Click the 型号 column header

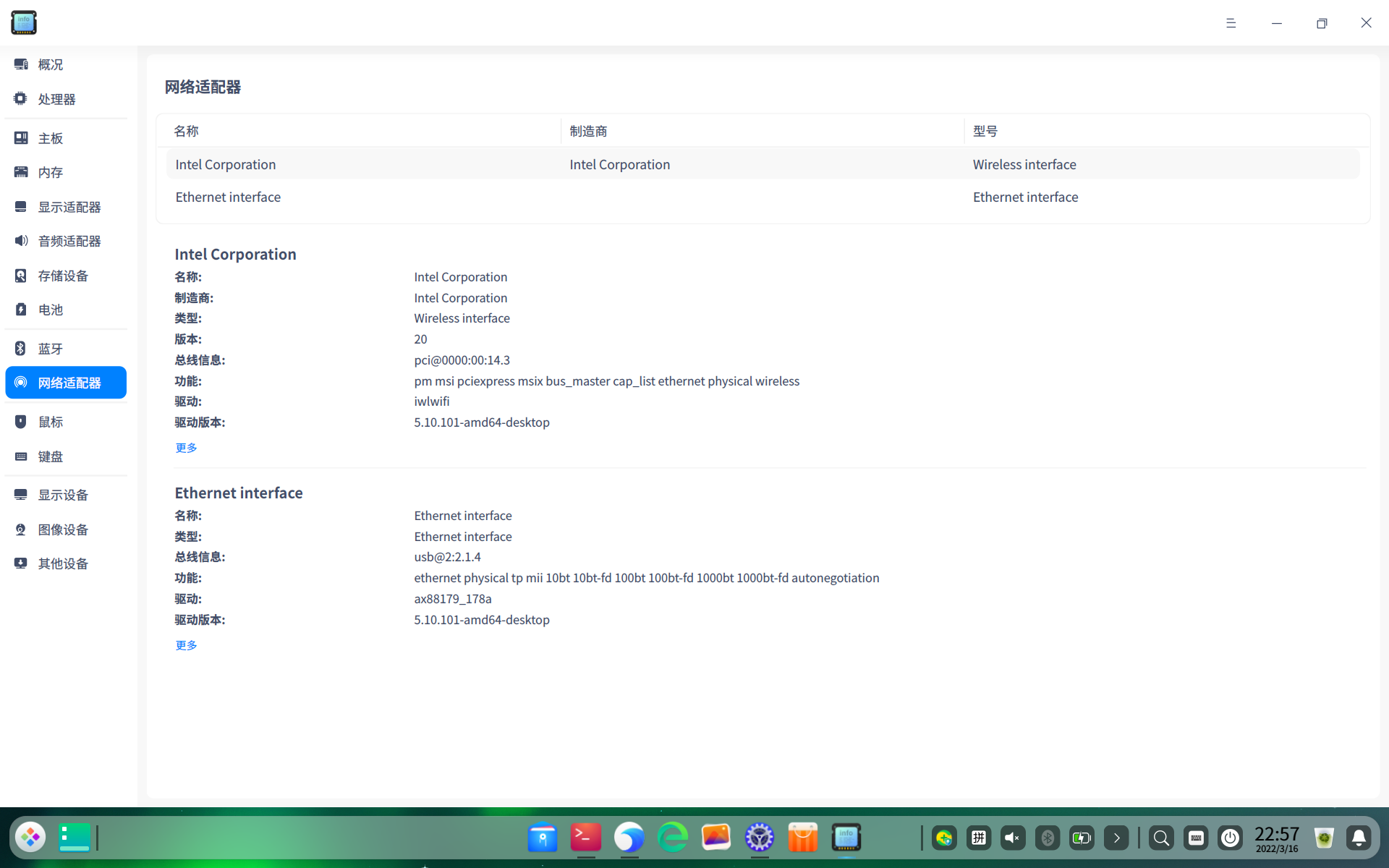(x=985, y=131)
